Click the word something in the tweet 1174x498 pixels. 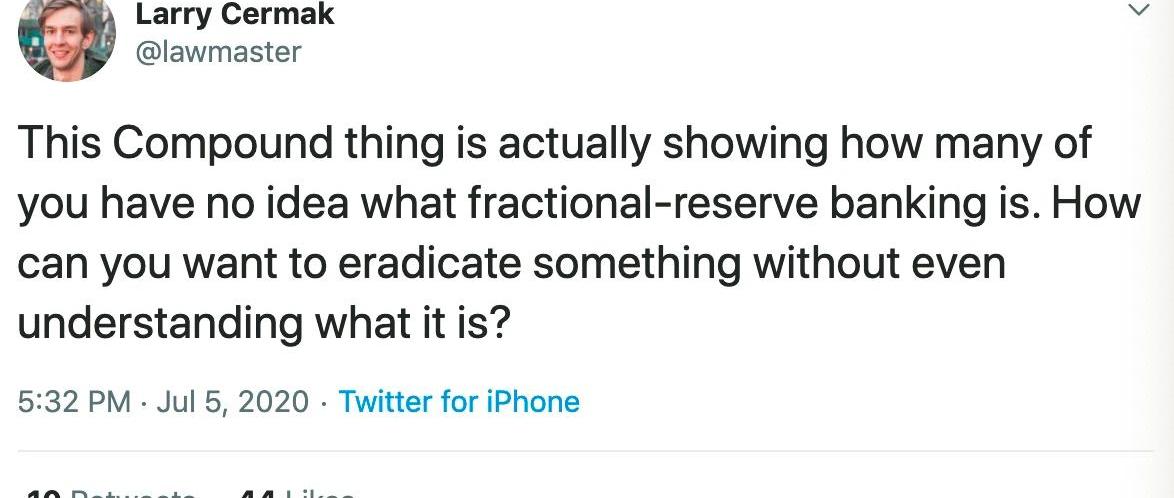(632, 264)
